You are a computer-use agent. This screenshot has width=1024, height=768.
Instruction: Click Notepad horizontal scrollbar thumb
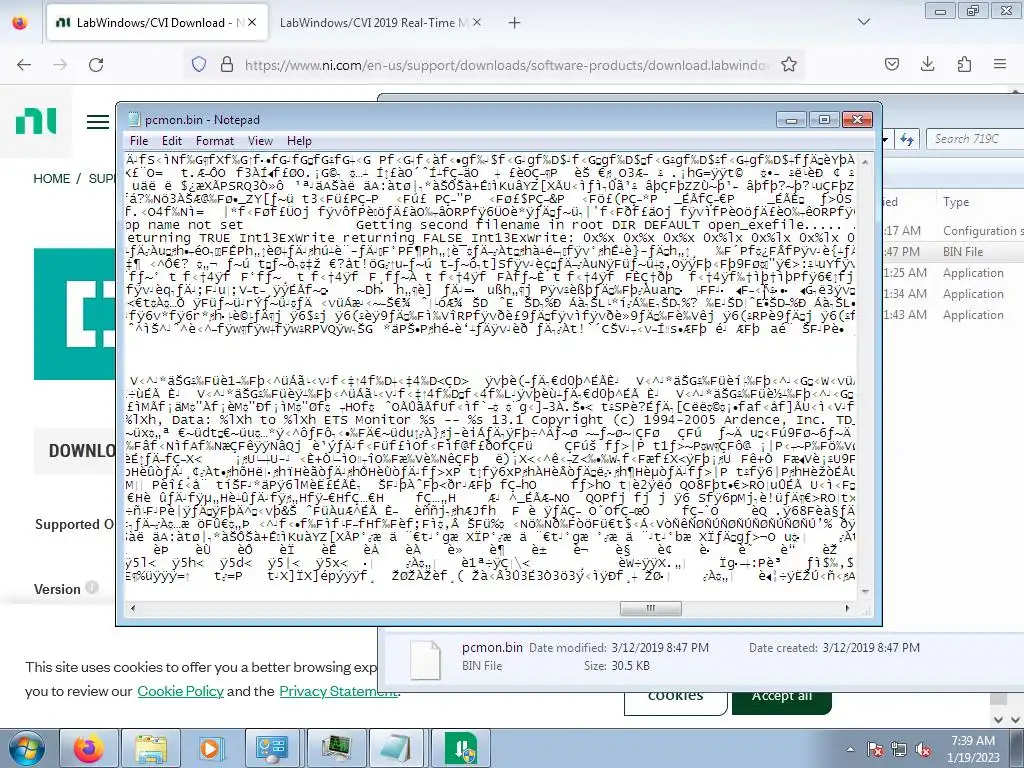650,608
